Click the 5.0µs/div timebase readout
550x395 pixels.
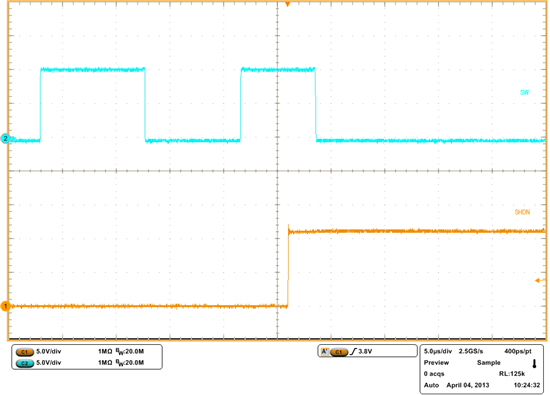click(438, 351)
